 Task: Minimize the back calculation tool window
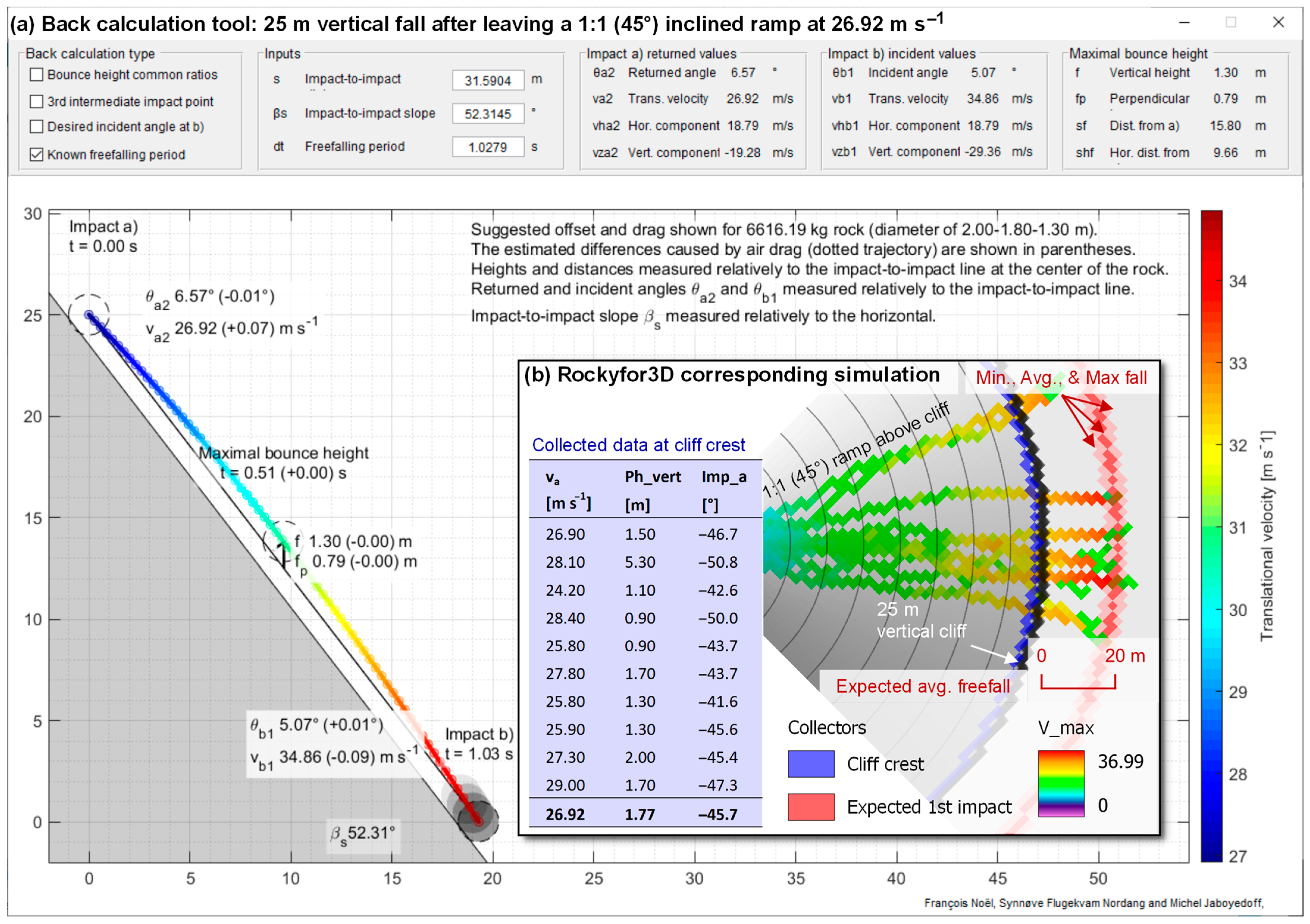pos(1184,23)
